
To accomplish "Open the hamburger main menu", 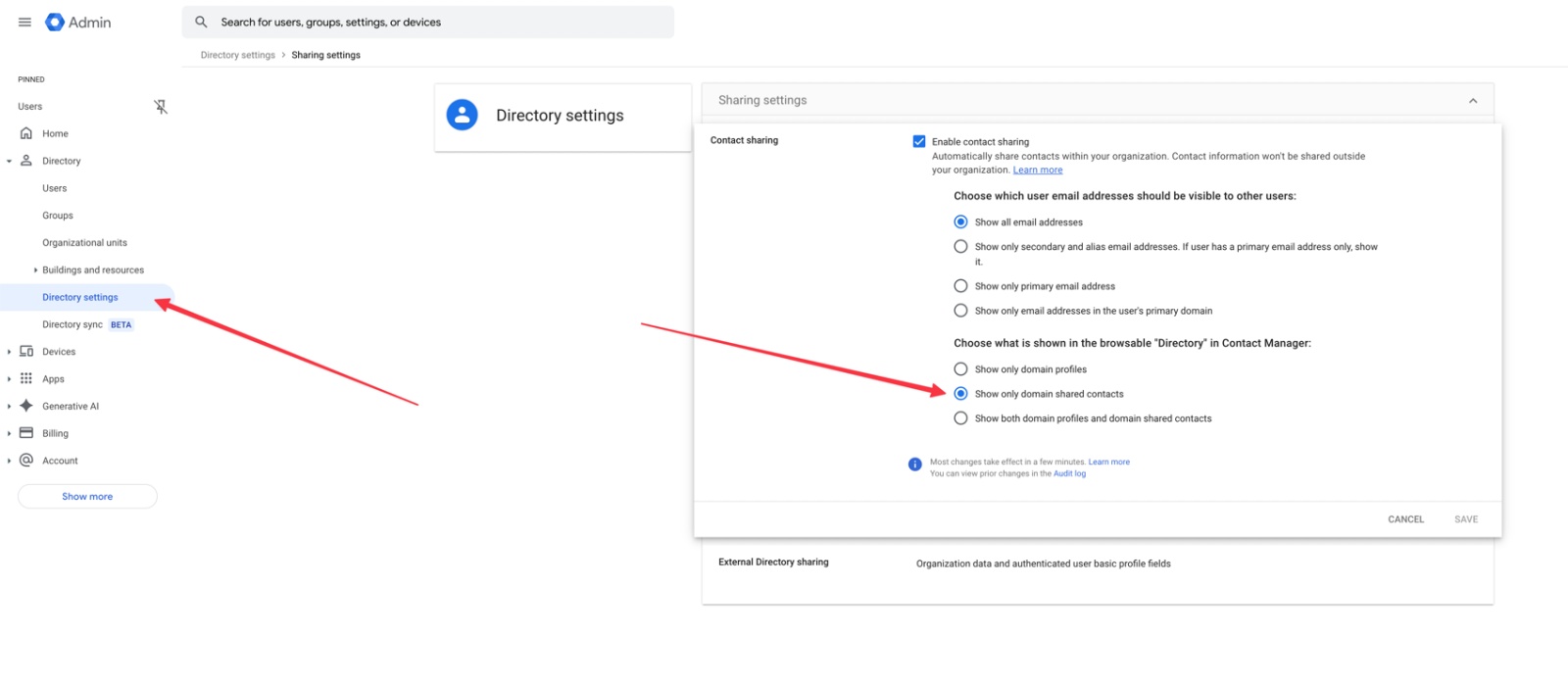I will 24,22.
